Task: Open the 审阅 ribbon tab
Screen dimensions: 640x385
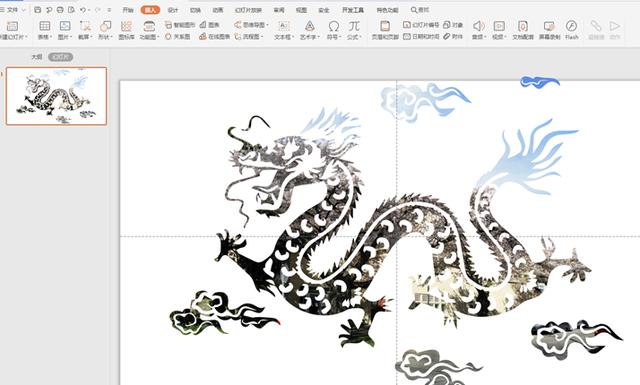Action: (279, 10)
